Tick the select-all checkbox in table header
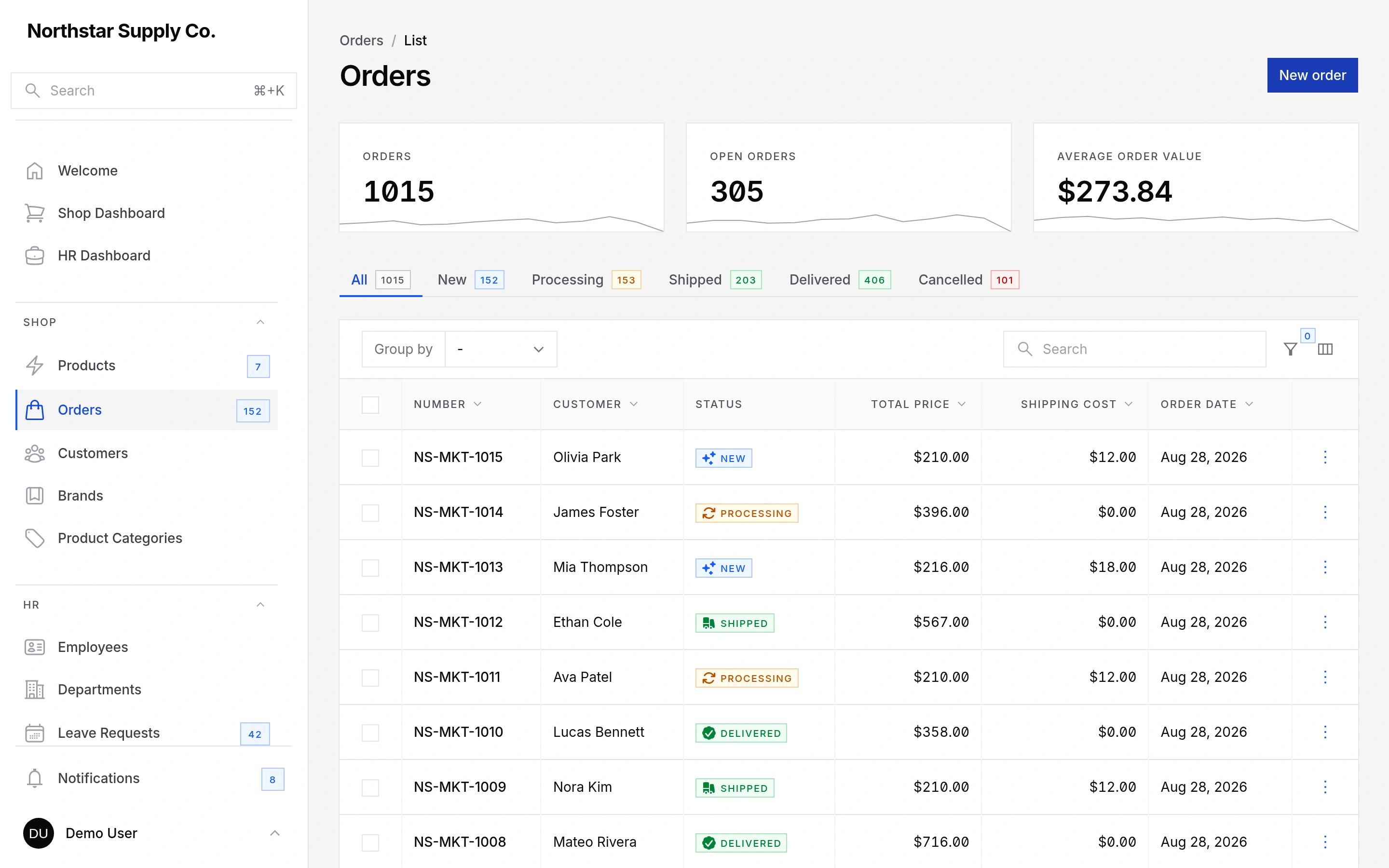The height and width of the screenshot is (868, 1389). (x=370, y=404)
